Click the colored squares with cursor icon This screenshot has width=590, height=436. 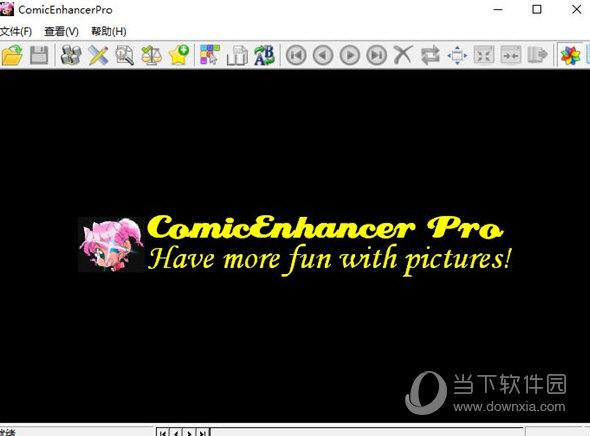tap(210, 55)
